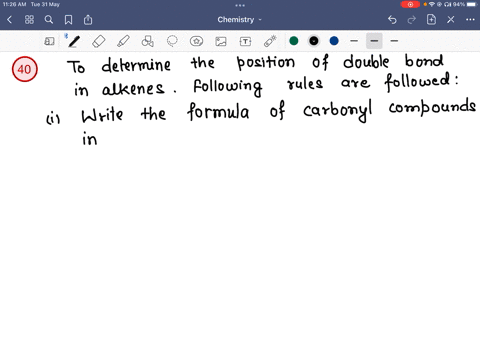
Task: Select the Laser pointer tool
Action: (x=270, y=41)
